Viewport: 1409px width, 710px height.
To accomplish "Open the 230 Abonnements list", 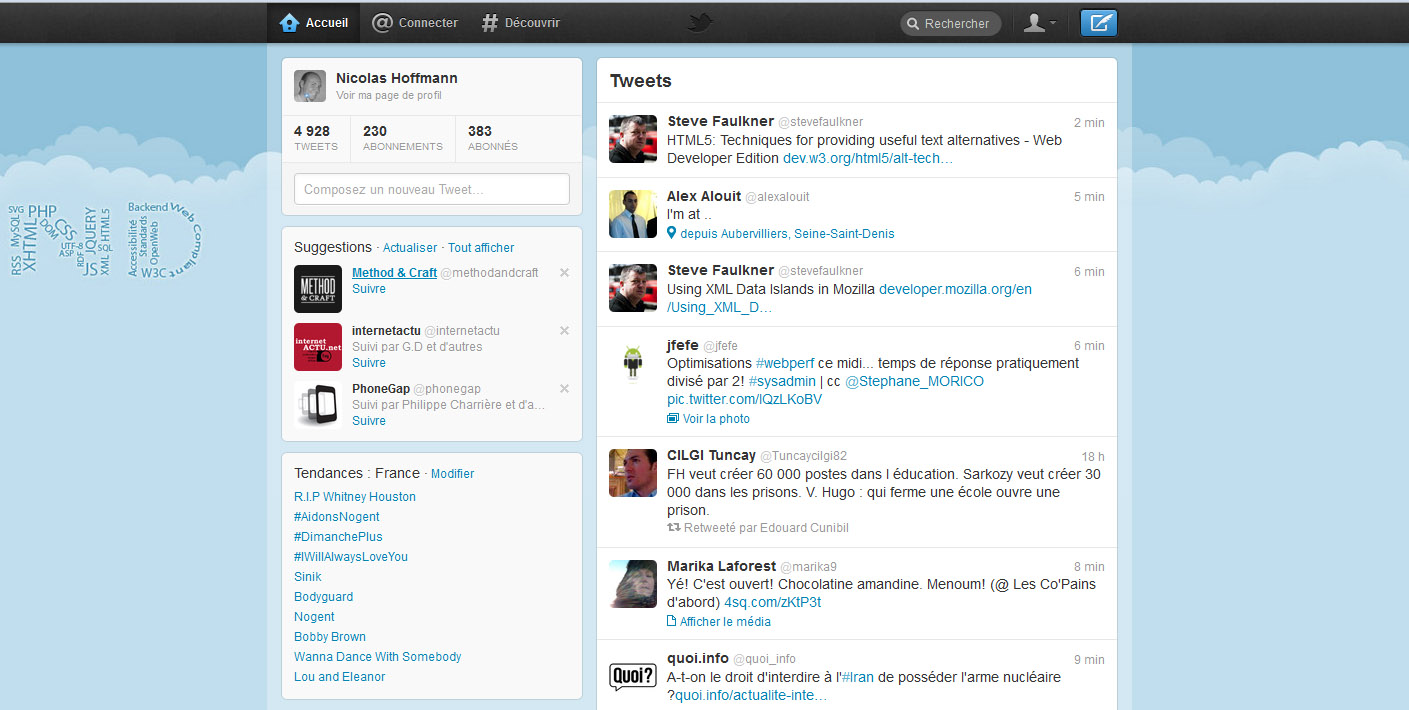I will [402, 138].
